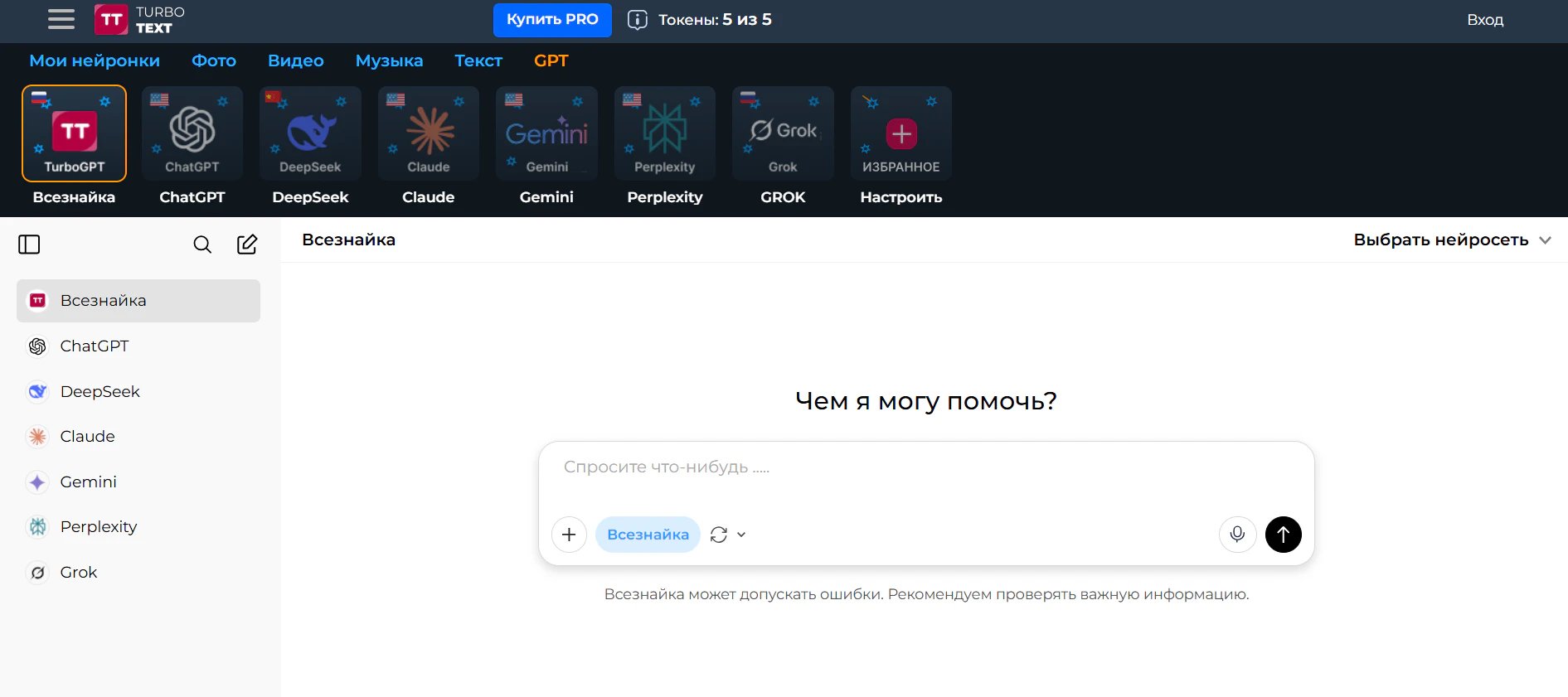Open the model switch refresh dropdown
Image resolution: width=1568 pixels, height=697 pixels.
728,535
